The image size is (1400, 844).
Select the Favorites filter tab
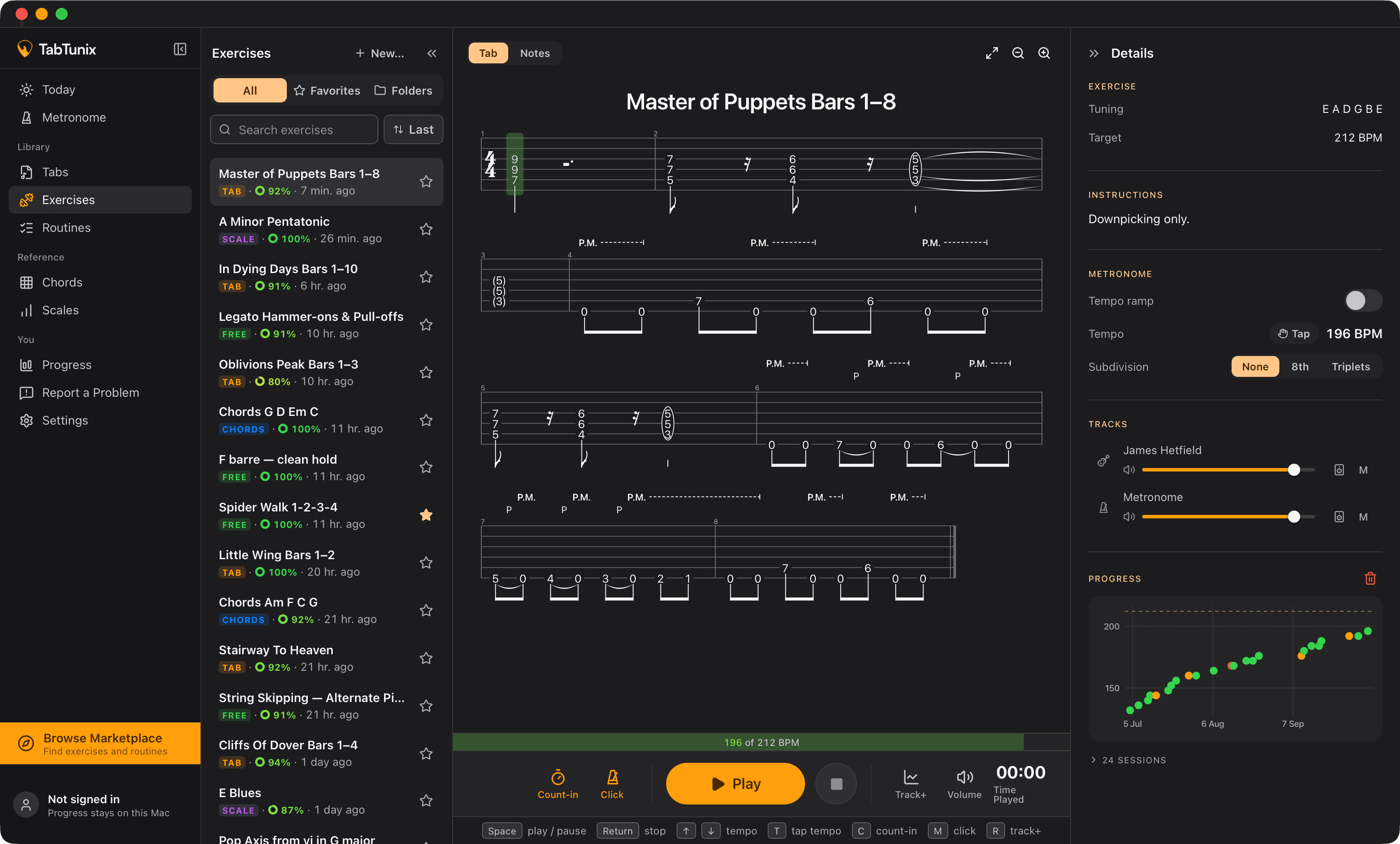(x=327, y=90)
